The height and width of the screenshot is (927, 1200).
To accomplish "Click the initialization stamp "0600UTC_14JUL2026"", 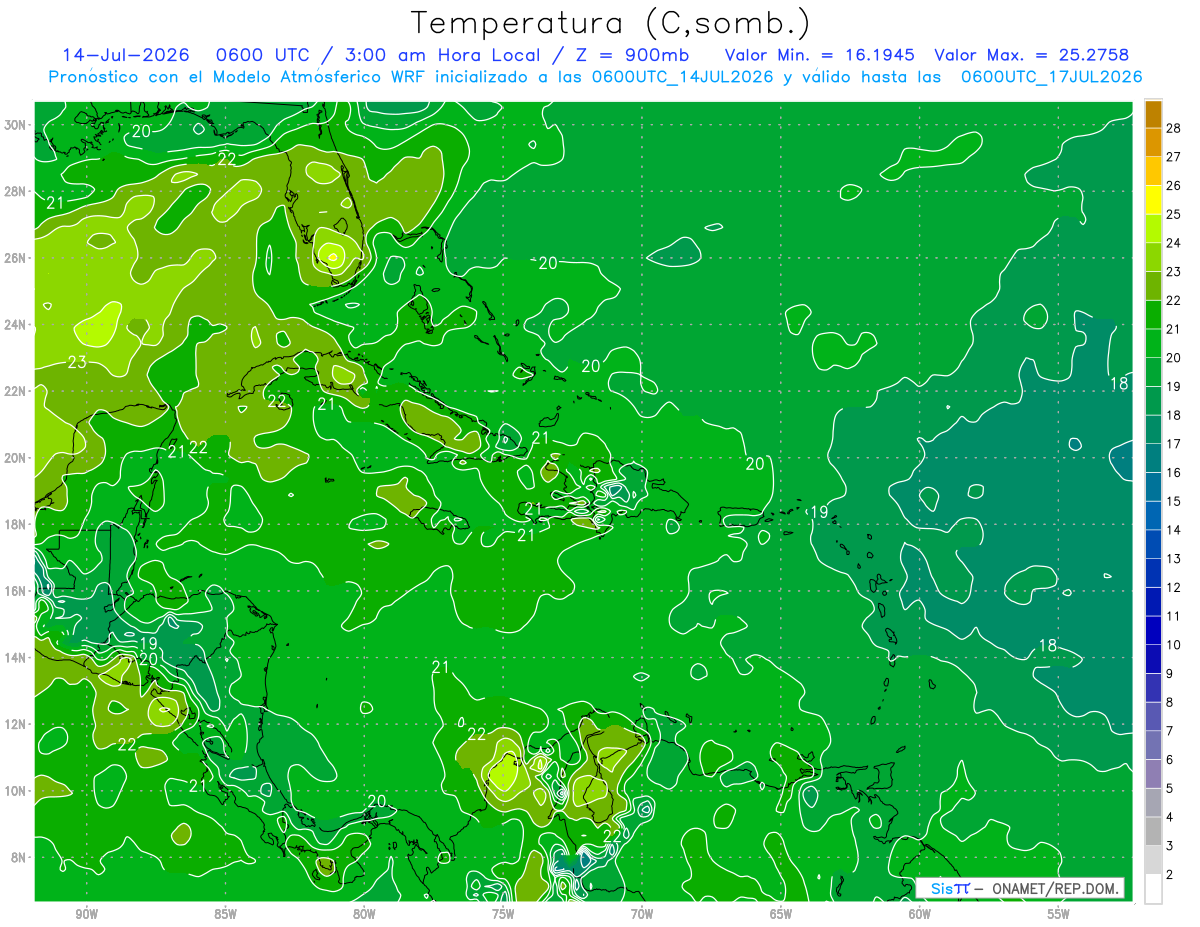I will tap(682, 76).
